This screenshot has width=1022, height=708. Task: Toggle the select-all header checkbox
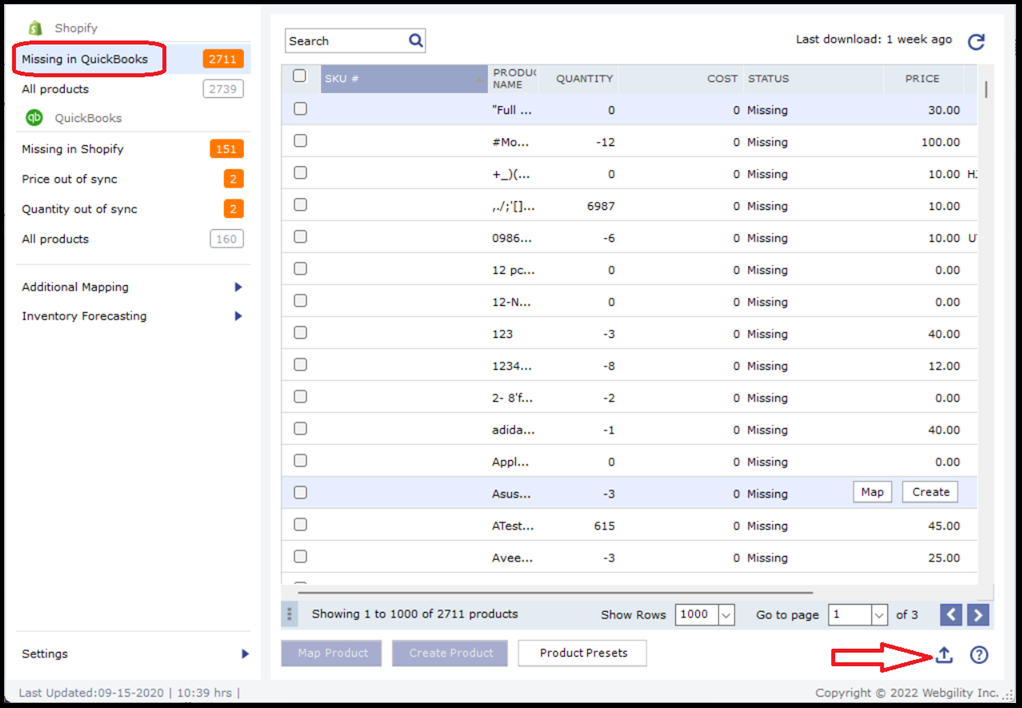click(x=300, y=77)
